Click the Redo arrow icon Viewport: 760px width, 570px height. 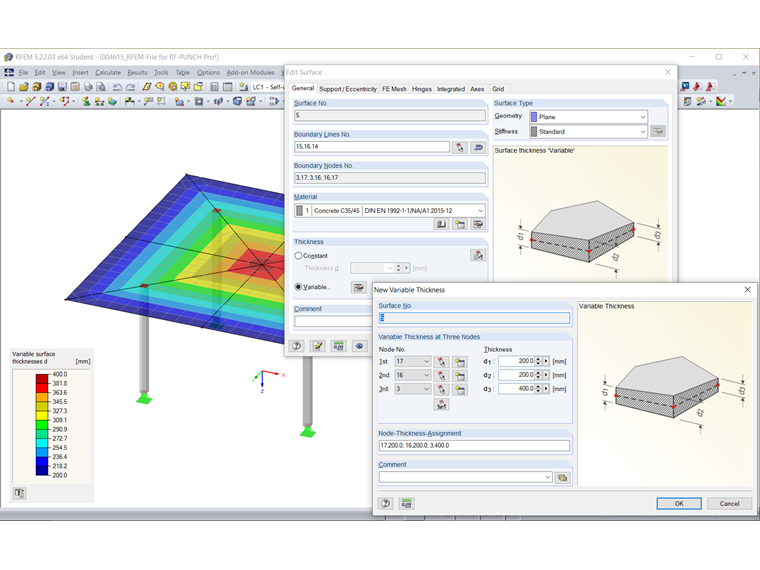(x=130, y=87)
